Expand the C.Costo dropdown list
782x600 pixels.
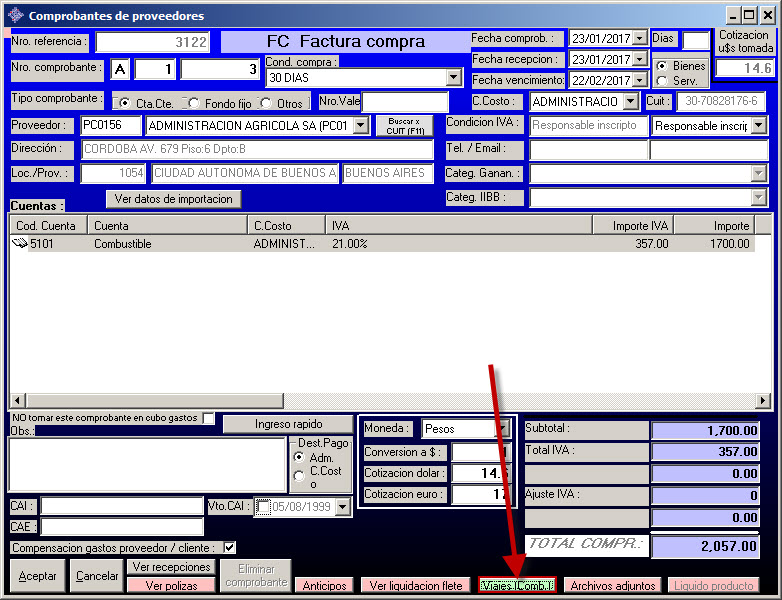[x=630, y=102]
